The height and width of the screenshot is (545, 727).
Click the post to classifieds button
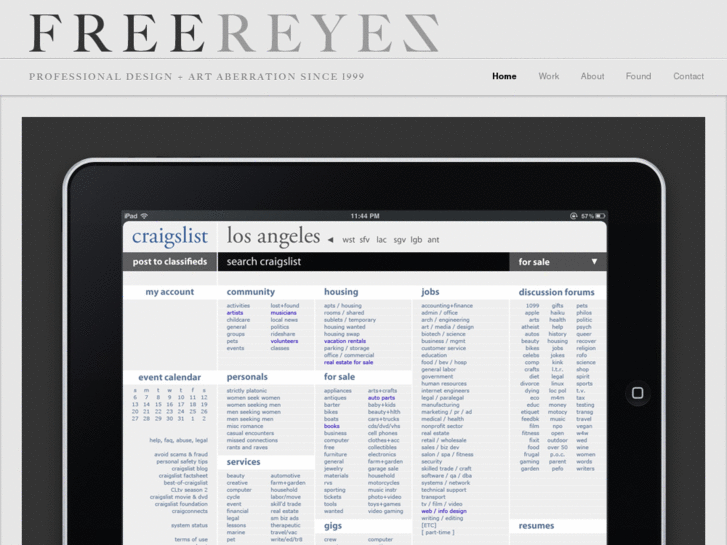click(x=170, y=262)
